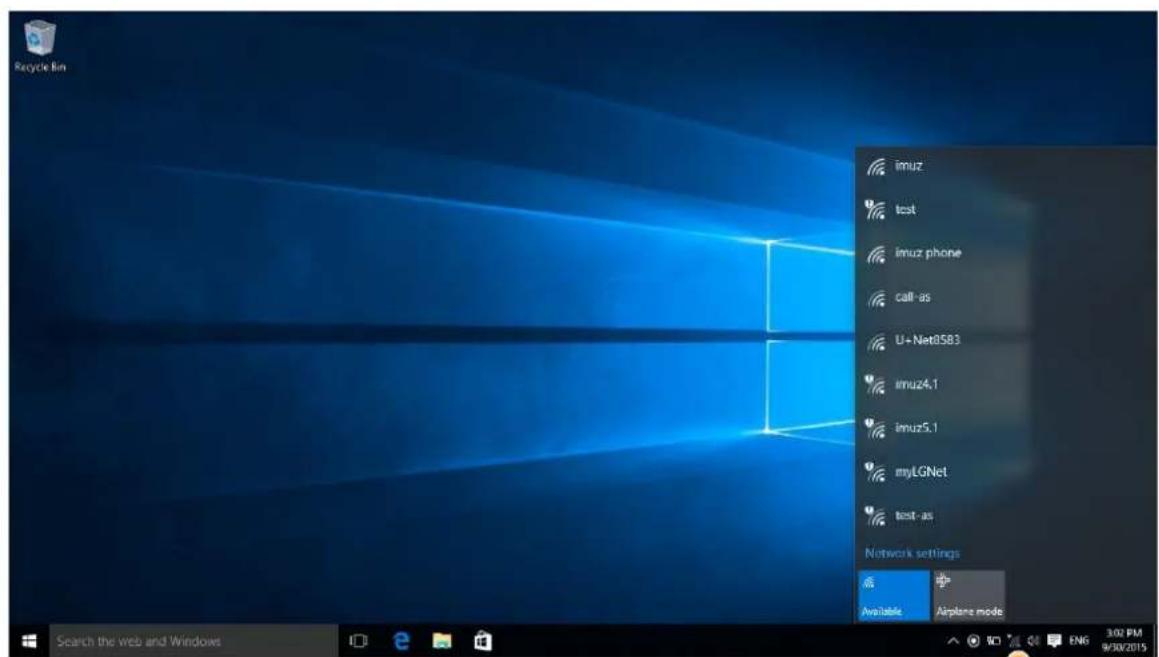Focus the Search the web and Windows box
Image resolution: width=1159 pixels, height=657 pixels.
coord(194,641)
